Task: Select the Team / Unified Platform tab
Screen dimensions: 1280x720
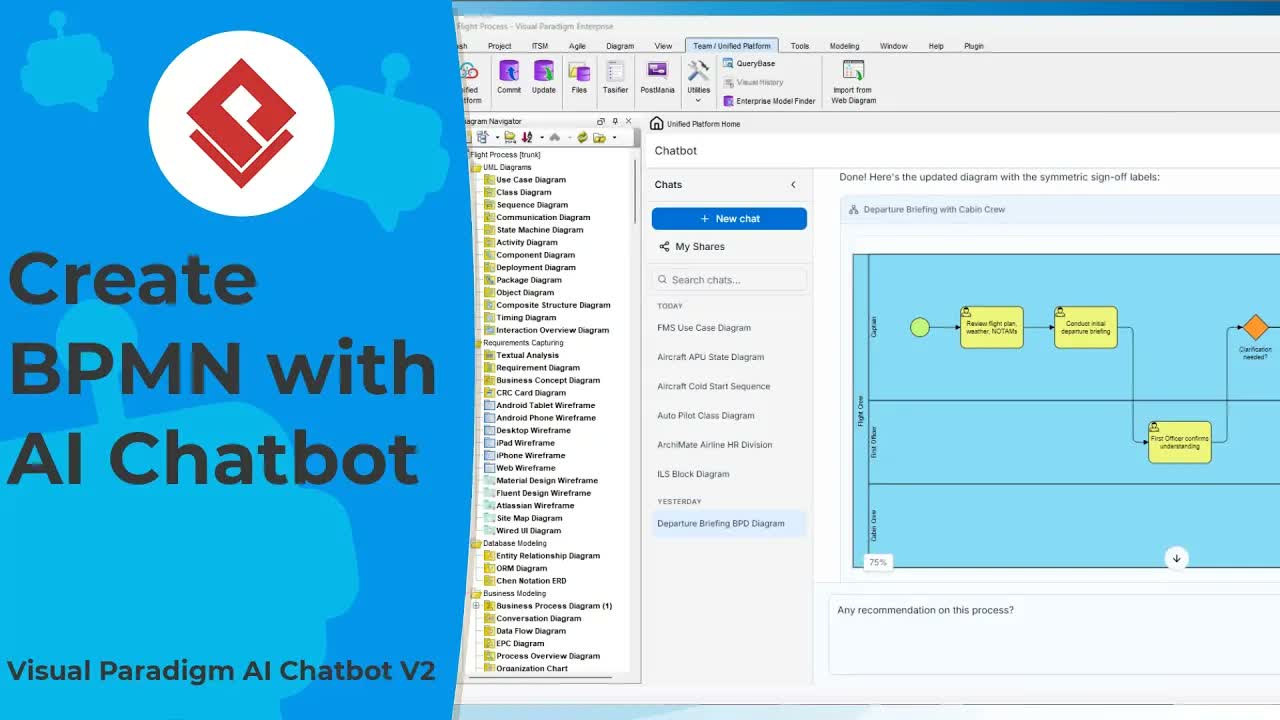Action: tap(732, 46)
